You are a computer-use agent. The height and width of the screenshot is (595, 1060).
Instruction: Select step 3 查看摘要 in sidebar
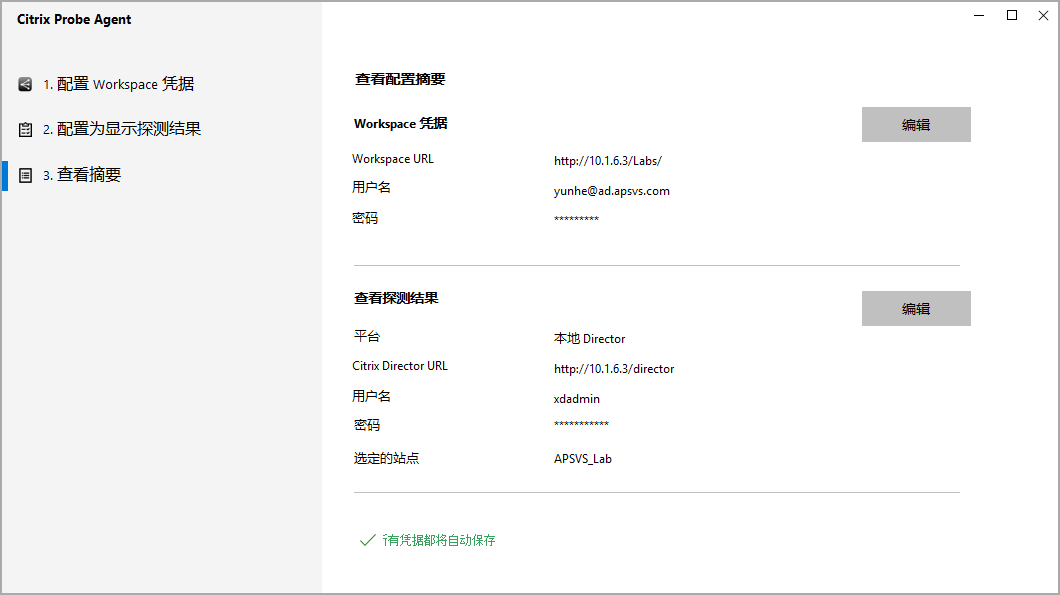click(x=81, y=175)
